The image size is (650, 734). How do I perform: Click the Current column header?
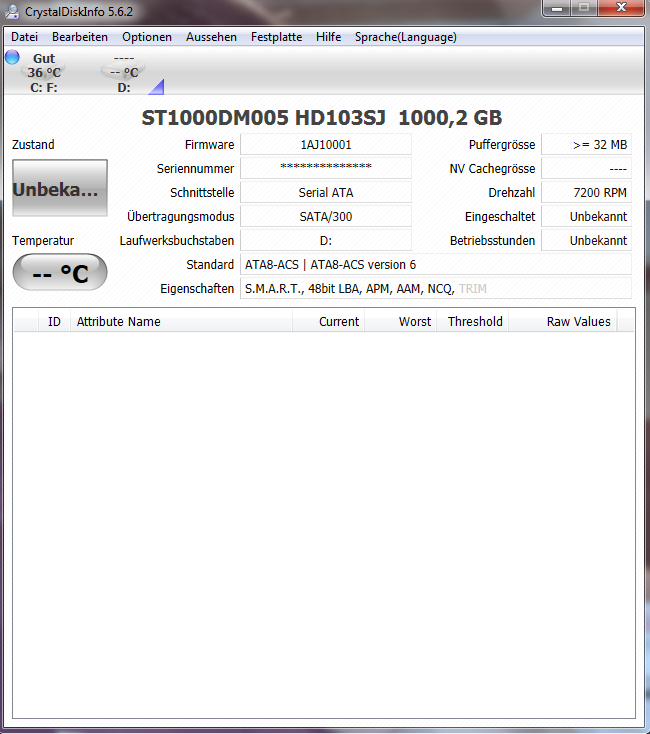coord(329,322)
